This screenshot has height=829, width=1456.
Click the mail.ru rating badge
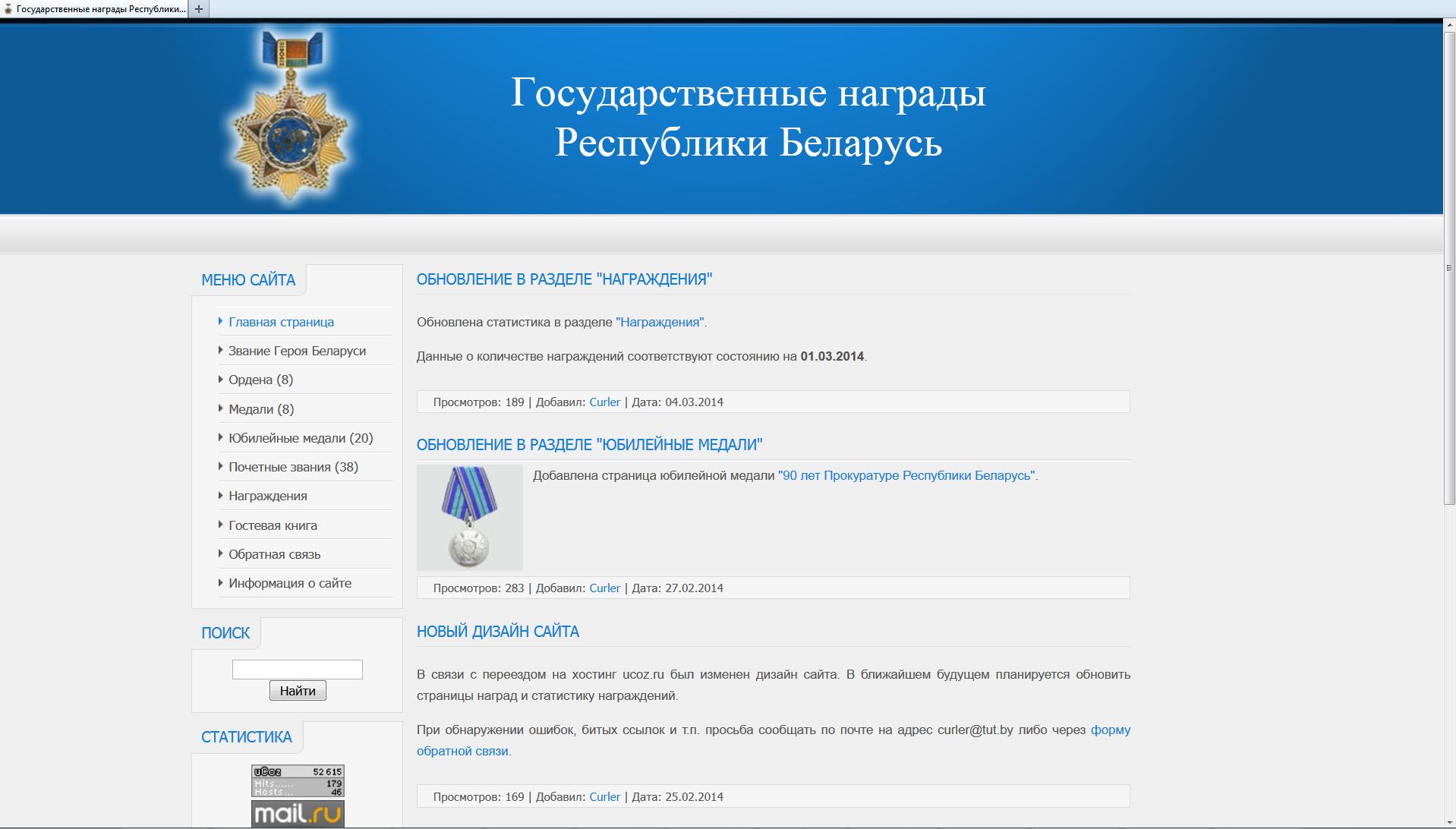click(x=298, y=814)
